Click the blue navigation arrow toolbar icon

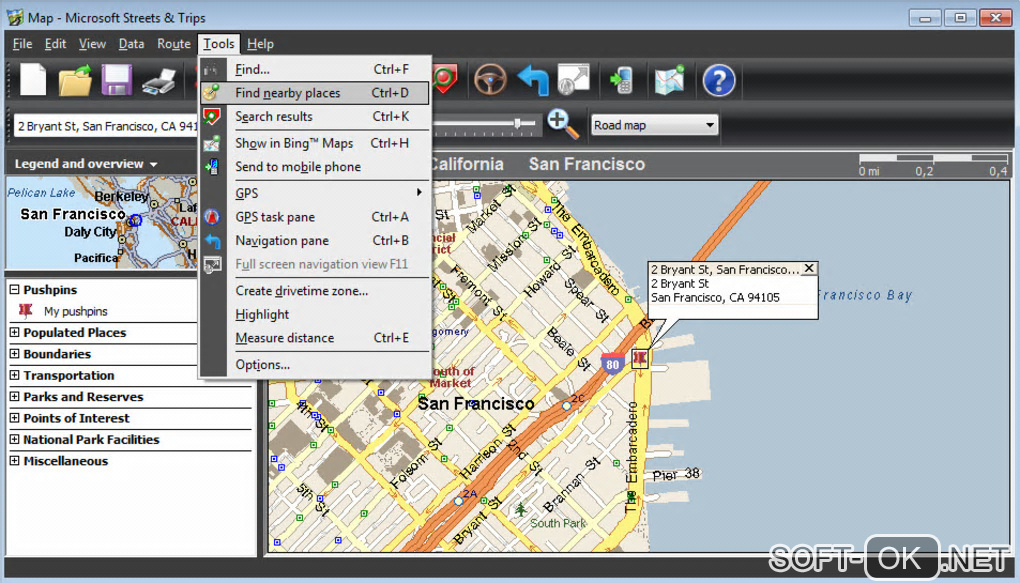tap(533, 81)
